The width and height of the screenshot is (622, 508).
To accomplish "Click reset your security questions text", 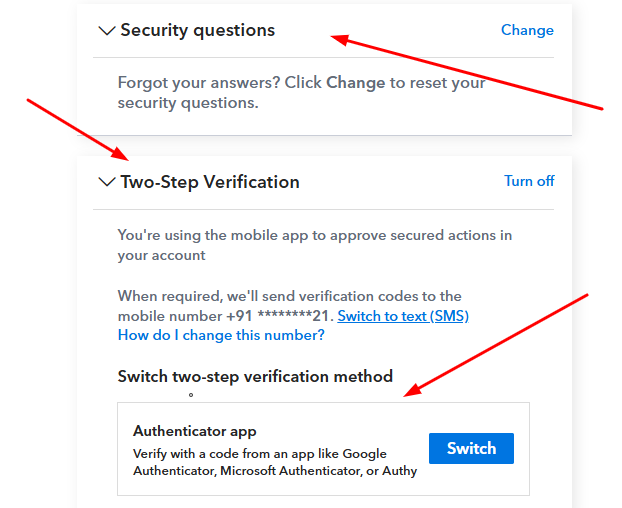I will [x=301, y=93].
